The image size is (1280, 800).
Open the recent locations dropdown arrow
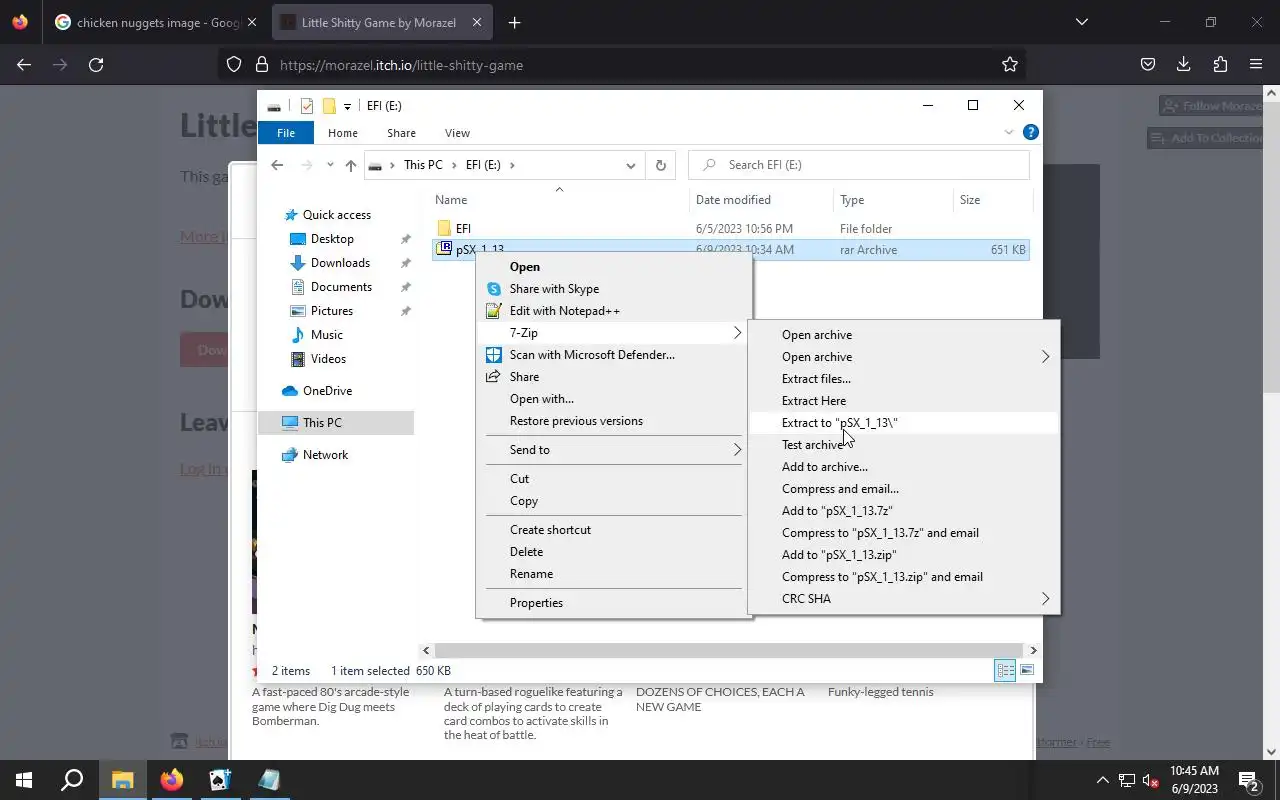pos(330,165)
